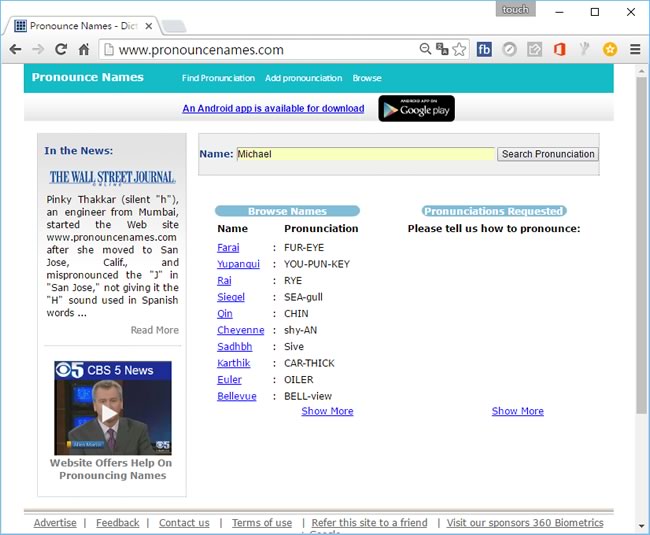Open a new tab button
The height and width of the screenshot is (535, 650).
point(174,27)
